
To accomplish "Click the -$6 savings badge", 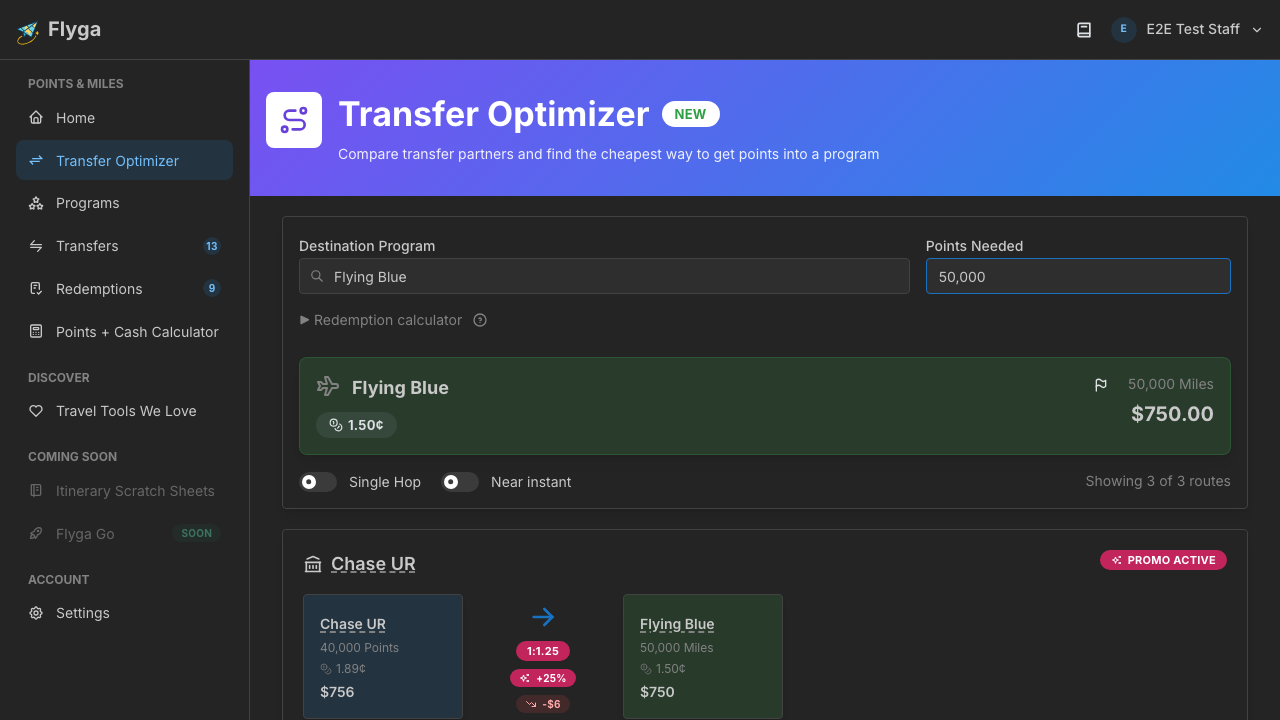I will 543,704.
